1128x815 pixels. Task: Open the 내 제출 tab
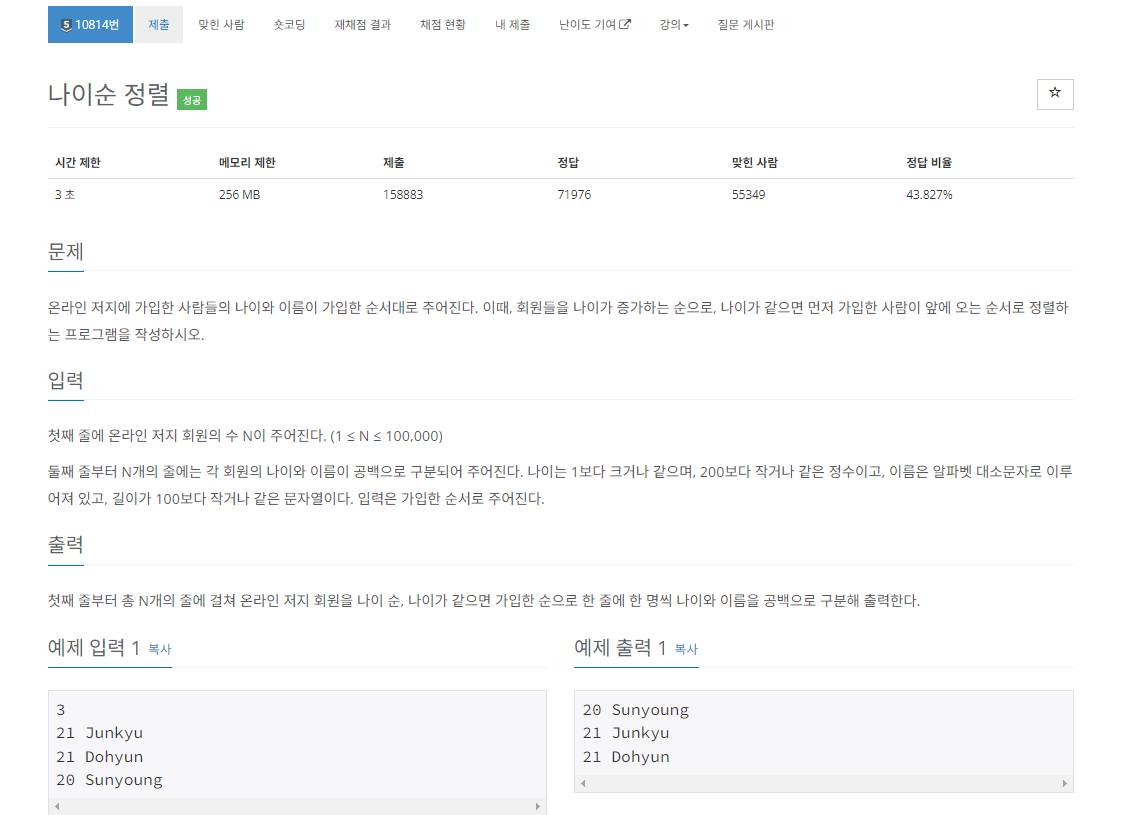512,24
